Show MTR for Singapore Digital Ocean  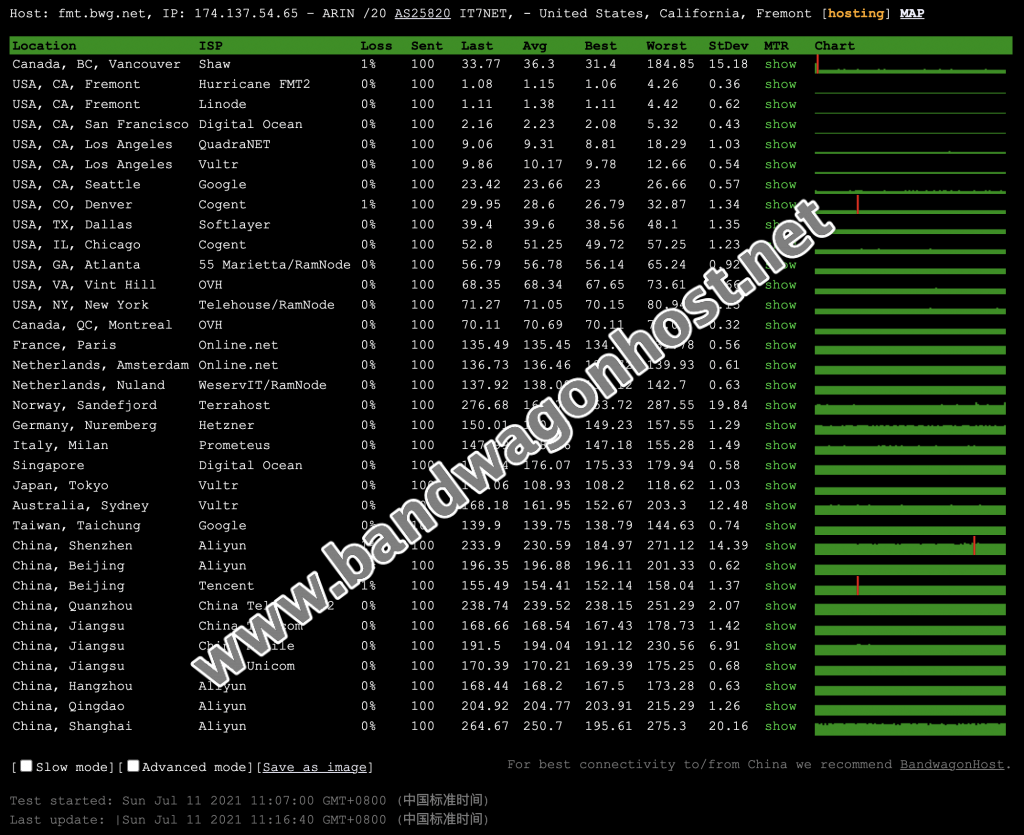tap(780, 465)
